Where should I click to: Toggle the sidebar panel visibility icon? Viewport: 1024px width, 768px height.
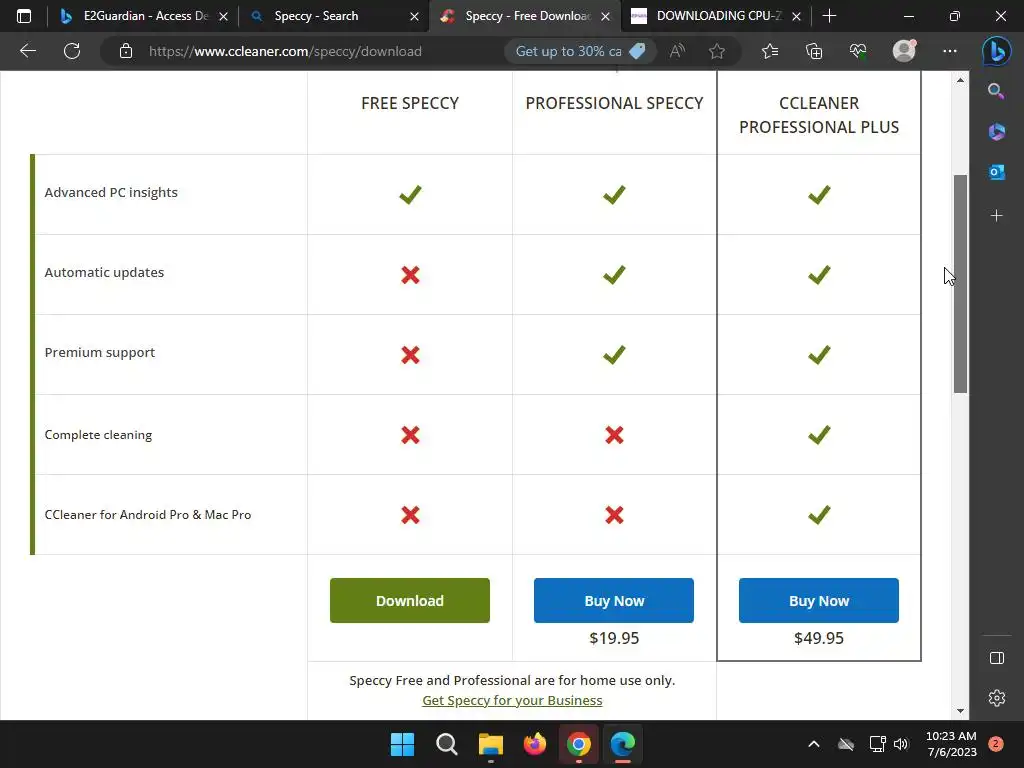tap(997, 658)
